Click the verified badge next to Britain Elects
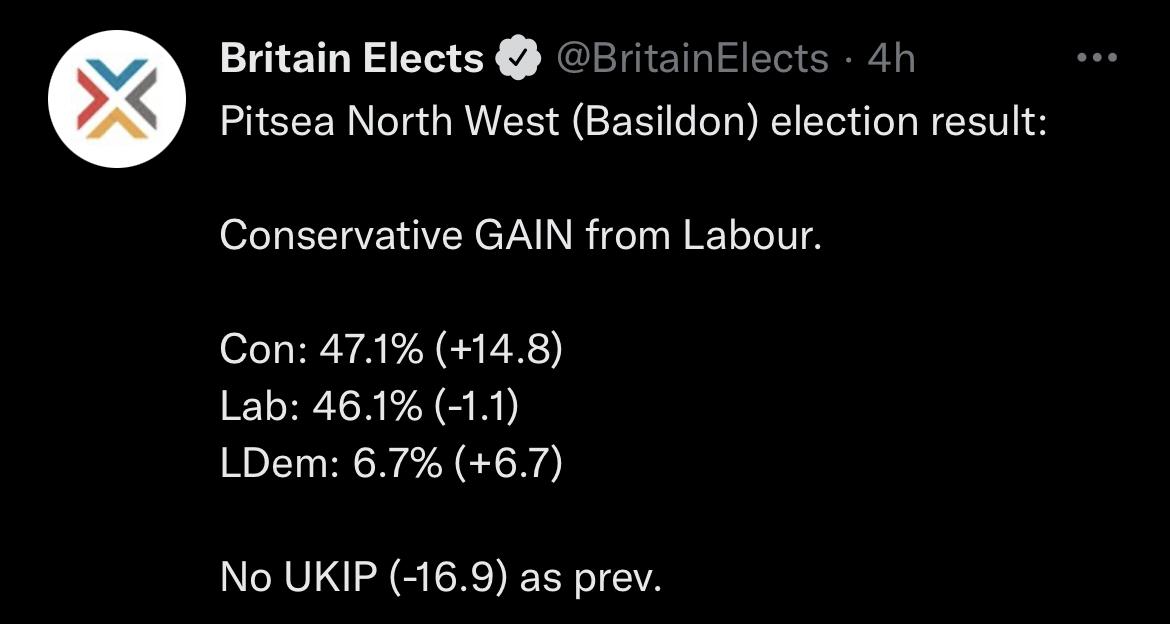The height and width of the screenshot is (624, 1170). click(518, 59)
